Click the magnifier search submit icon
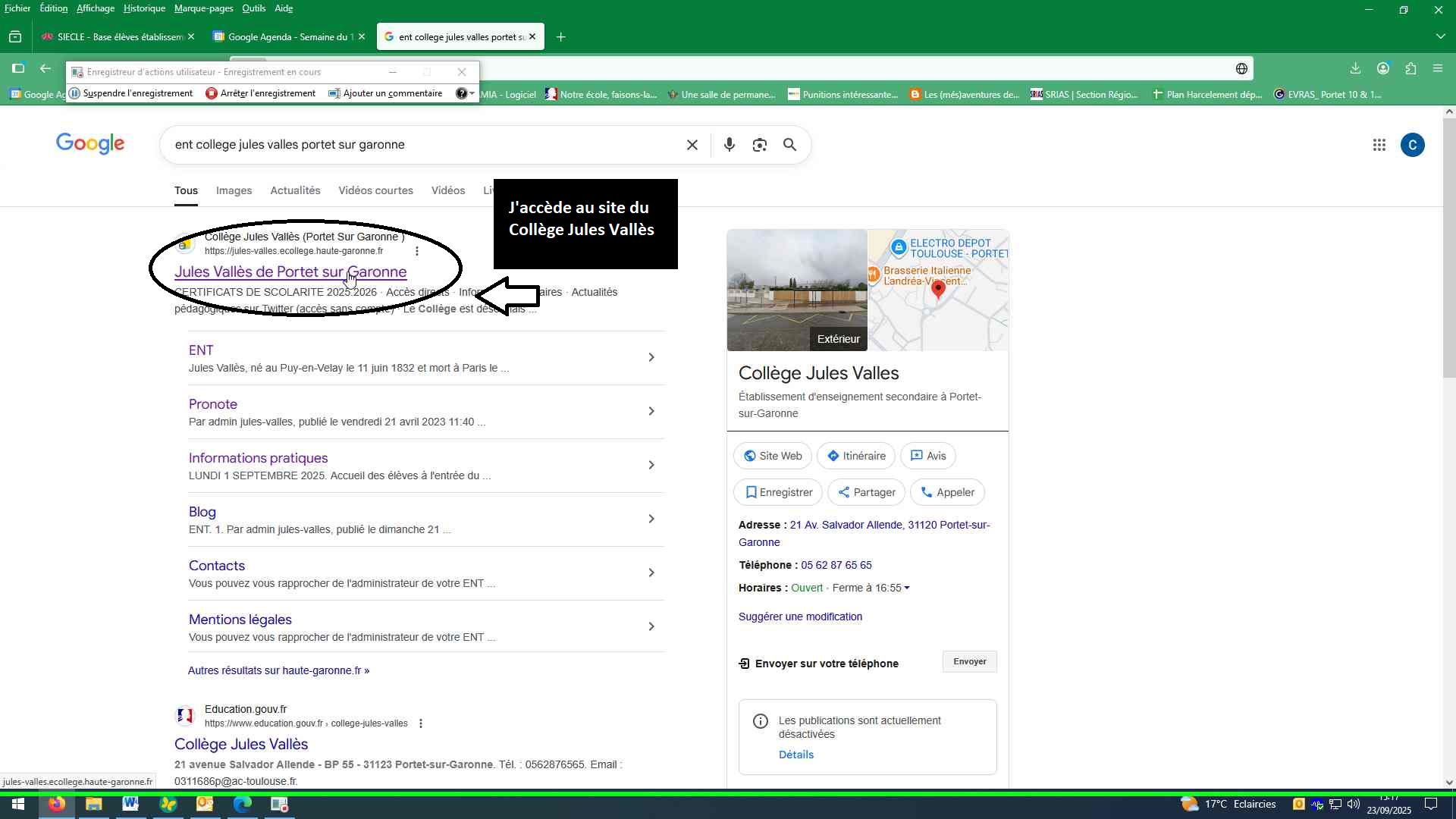Image resolution: width=1456 pixels, height=819 pixels. (x=789, y=145)
